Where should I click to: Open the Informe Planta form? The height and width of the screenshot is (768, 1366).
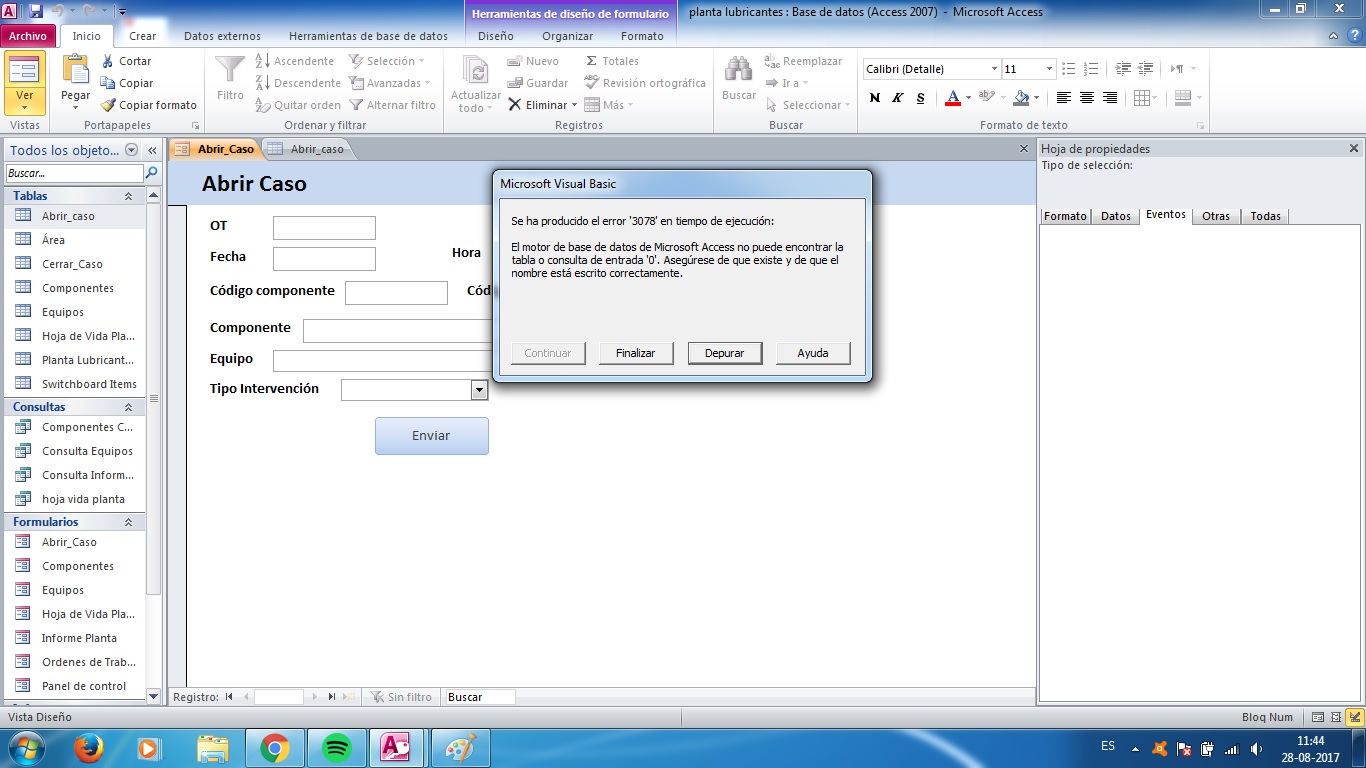pyautogui.click(x=79, y=638)
